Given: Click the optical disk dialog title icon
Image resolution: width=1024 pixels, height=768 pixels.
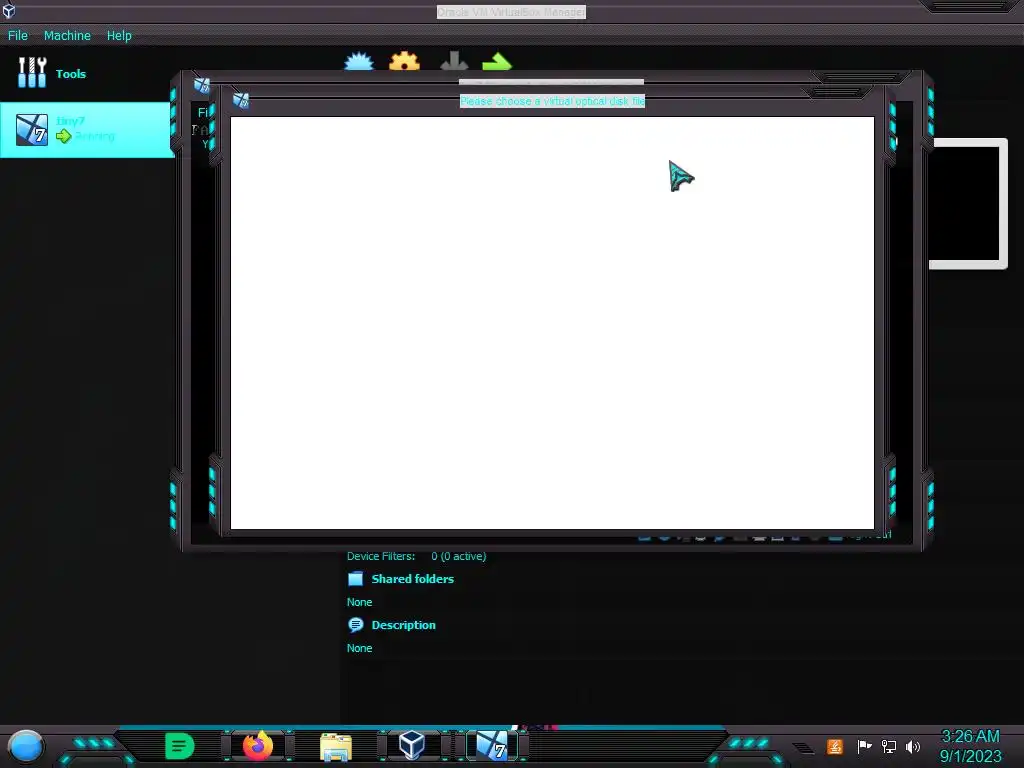Looking at the screenshot, I should click(241, 100).
